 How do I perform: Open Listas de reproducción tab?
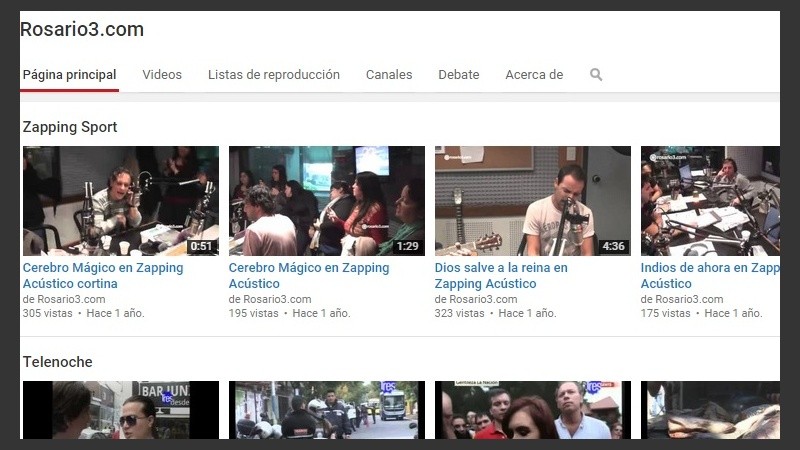(x=273, y=75)
